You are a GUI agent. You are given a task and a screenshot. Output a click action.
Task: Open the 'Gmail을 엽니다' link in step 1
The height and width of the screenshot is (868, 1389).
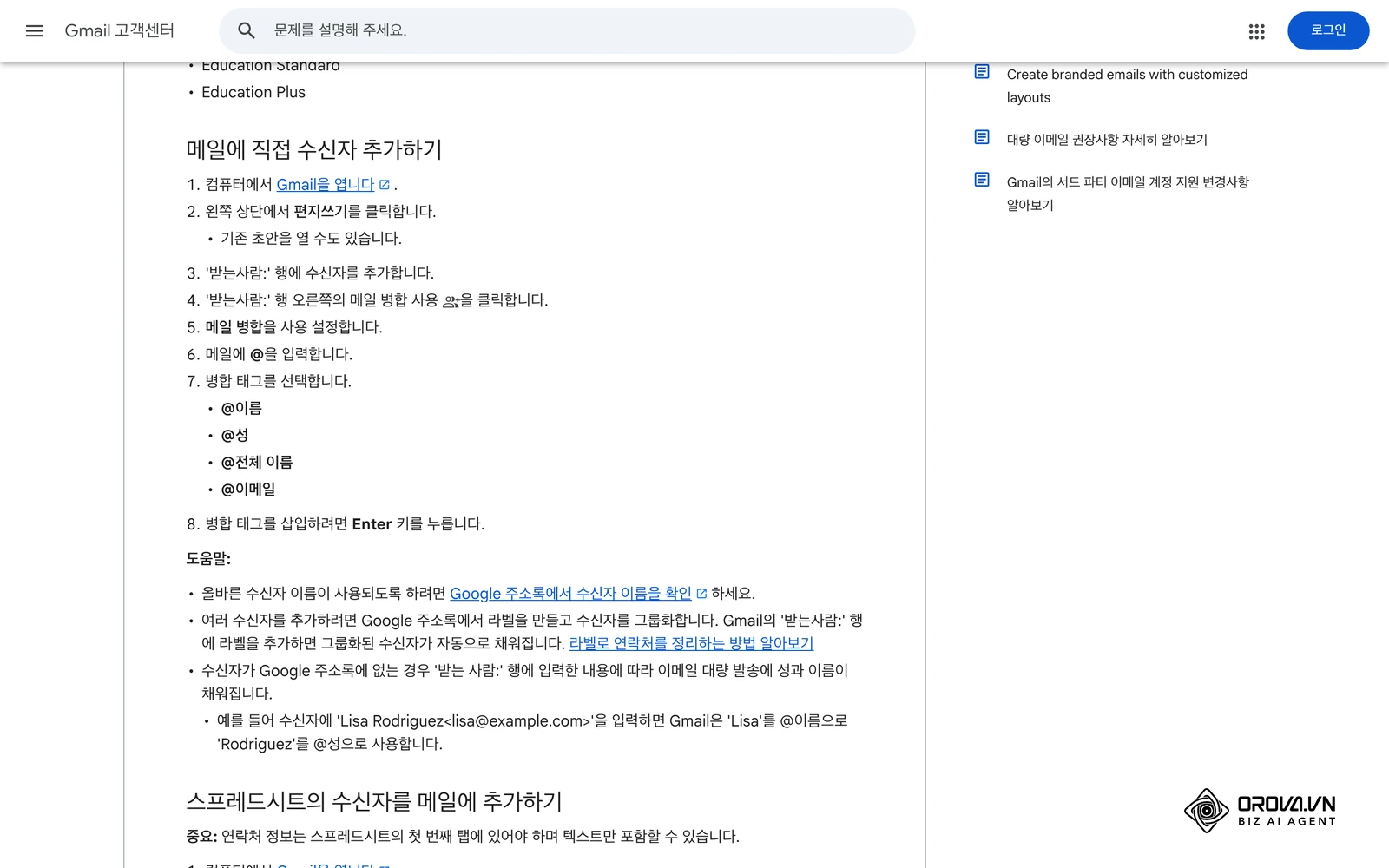tap(325, 185)
